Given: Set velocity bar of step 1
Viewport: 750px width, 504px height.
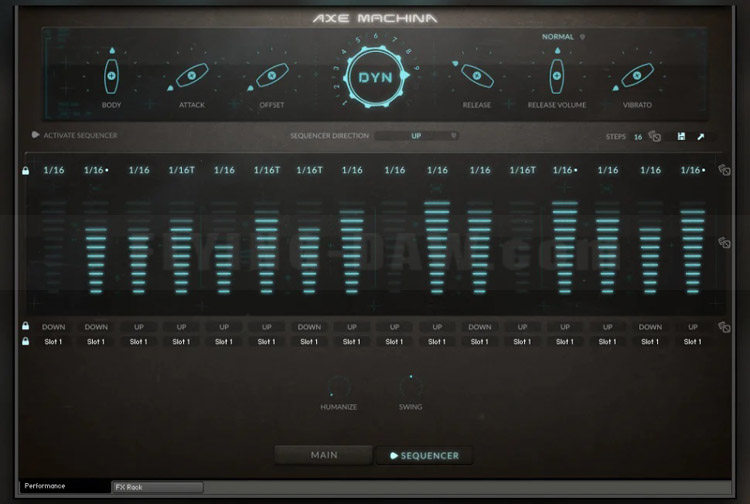Looking at the screenshot, I should [54, 247].
